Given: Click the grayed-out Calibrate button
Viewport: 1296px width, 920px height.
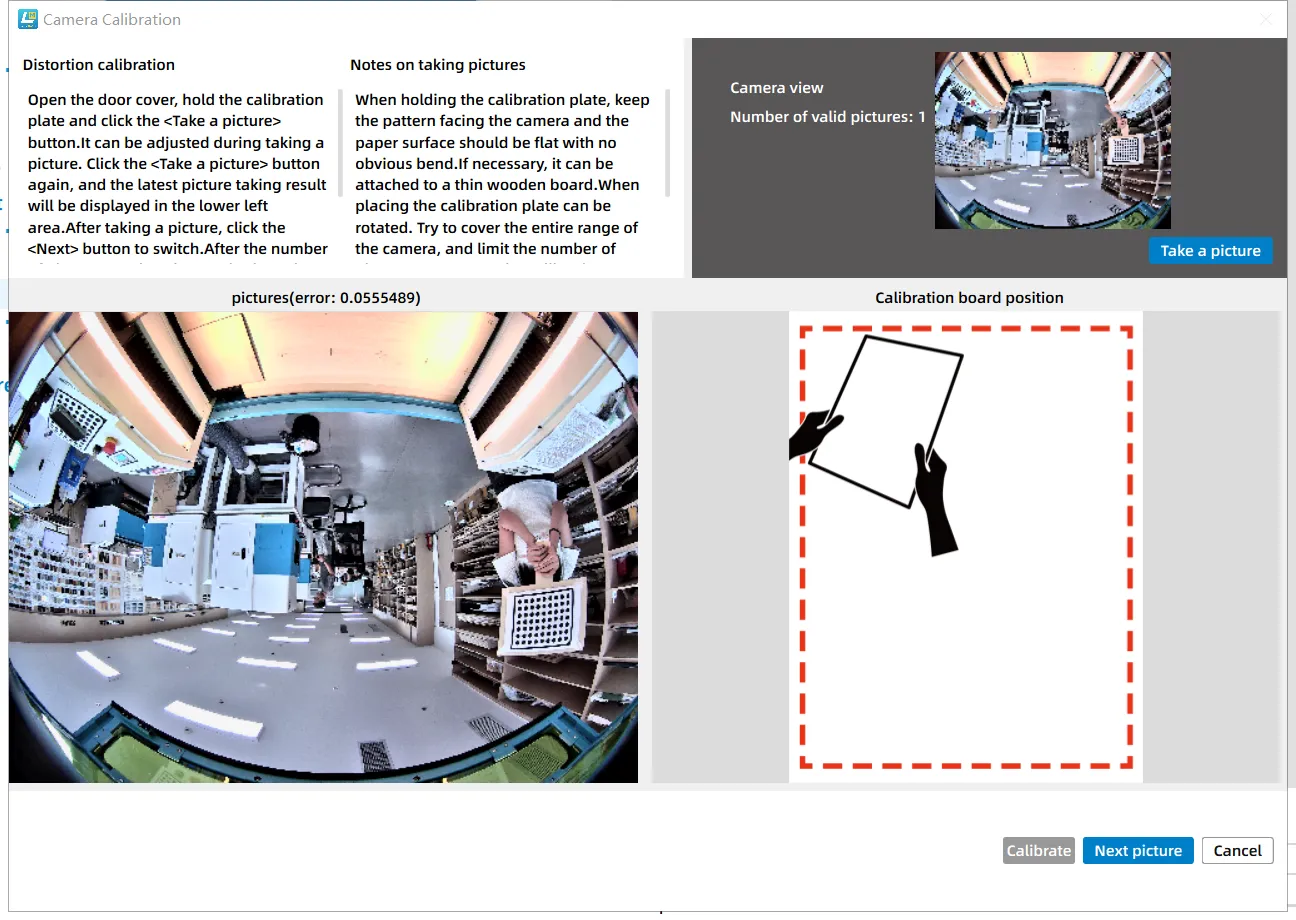Looking at the screenshot, I should 1038,850.
